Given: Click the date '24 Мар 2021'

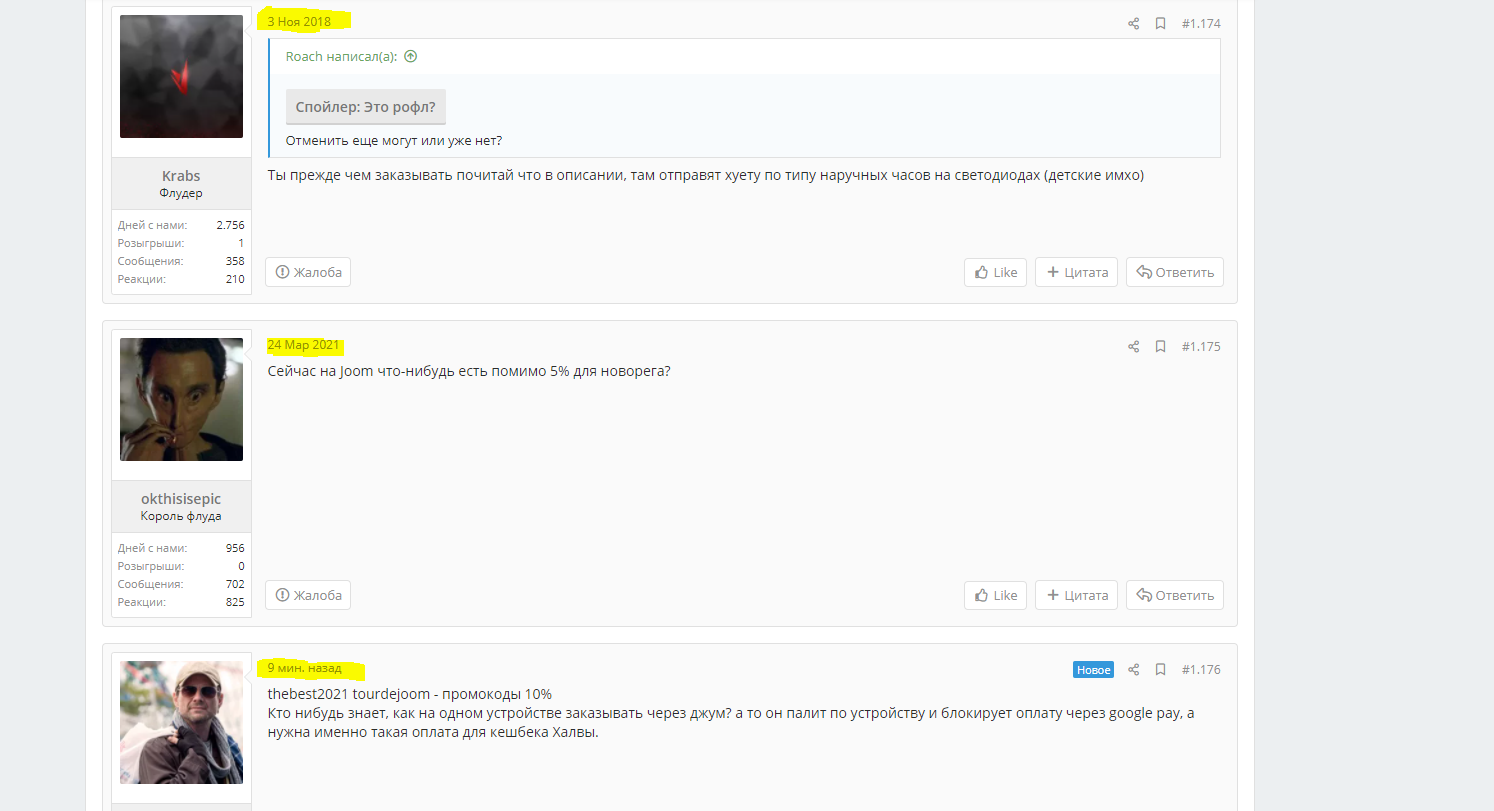Looking at the screenshot, I should pos(304,344).
